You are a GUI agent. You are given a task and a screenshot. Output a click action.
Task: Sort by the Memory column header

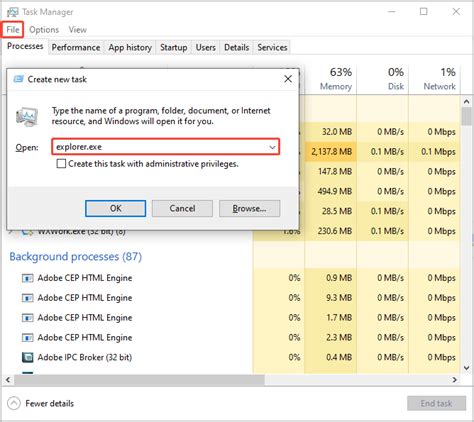[330, 79]
